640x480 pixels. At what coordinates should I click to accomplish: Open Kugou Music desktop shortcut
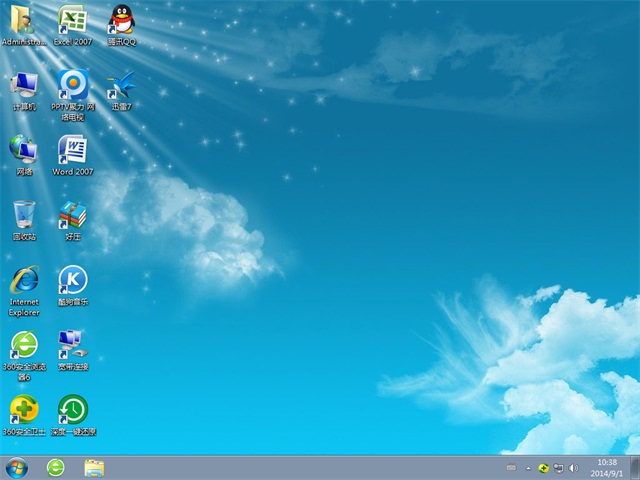pyautogui.click(x=72, y=281)
